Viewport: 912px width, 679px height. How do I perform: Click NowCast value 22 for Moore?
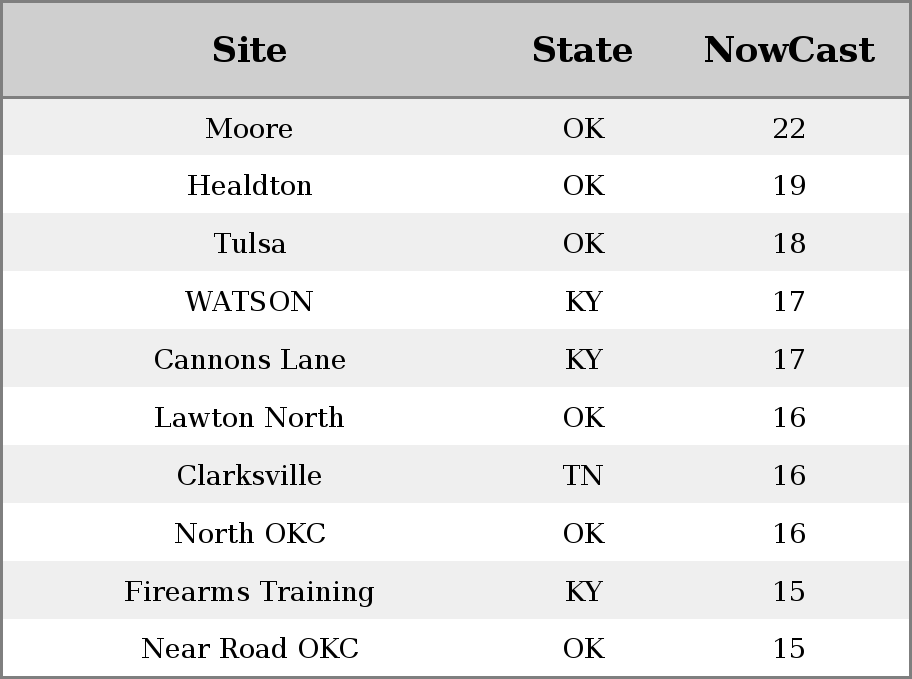789,128
